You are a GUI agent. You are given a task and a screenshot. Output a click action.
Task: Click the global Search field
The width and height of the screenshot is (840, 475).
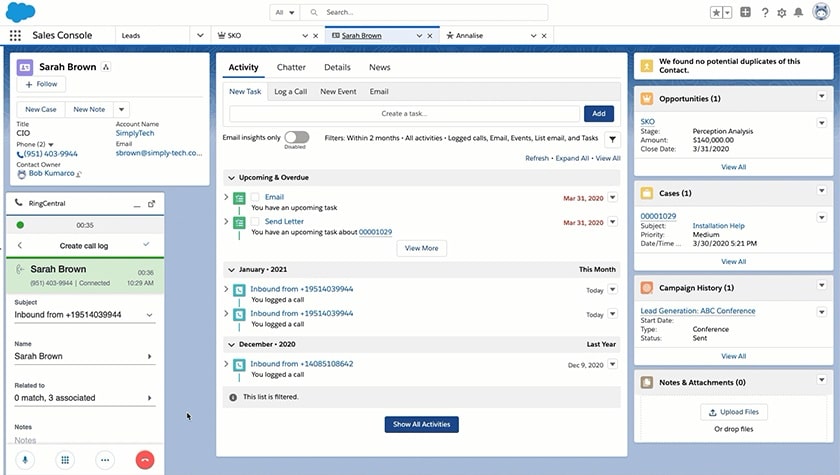pos(424,12)
